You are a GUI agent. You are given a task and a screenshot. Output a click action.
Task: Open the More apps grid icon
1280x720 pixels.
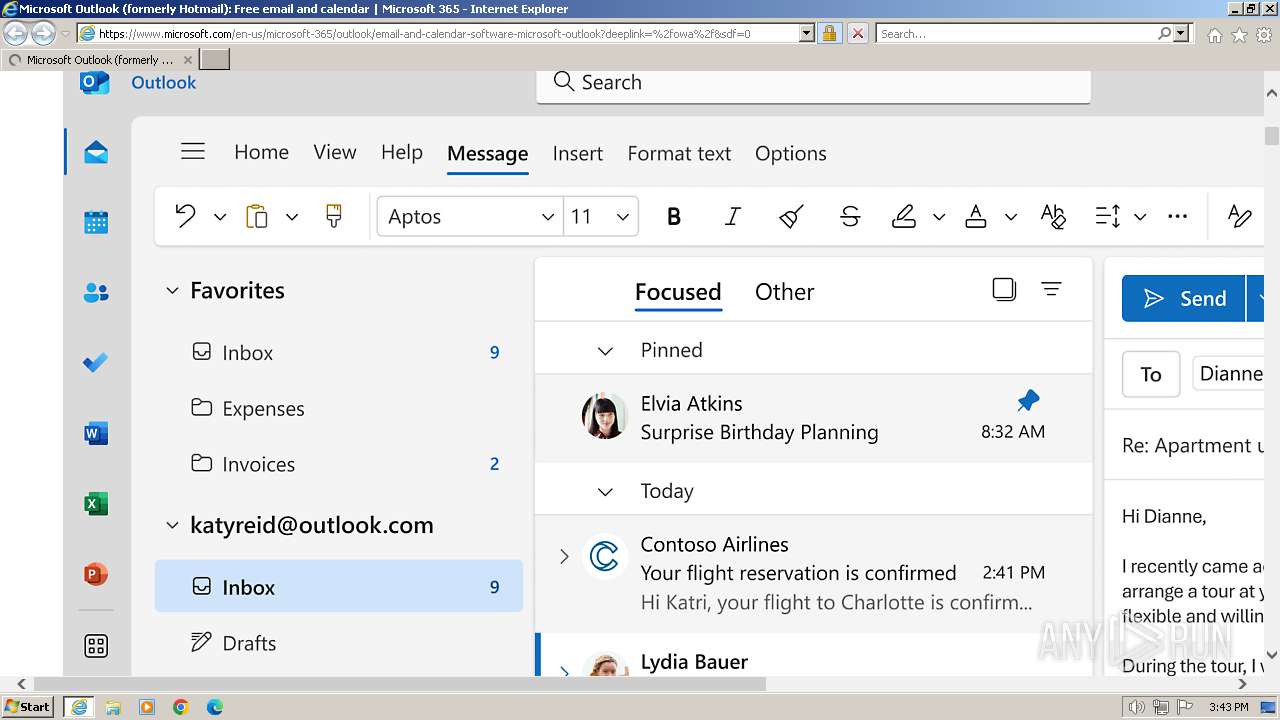[96, 646]
